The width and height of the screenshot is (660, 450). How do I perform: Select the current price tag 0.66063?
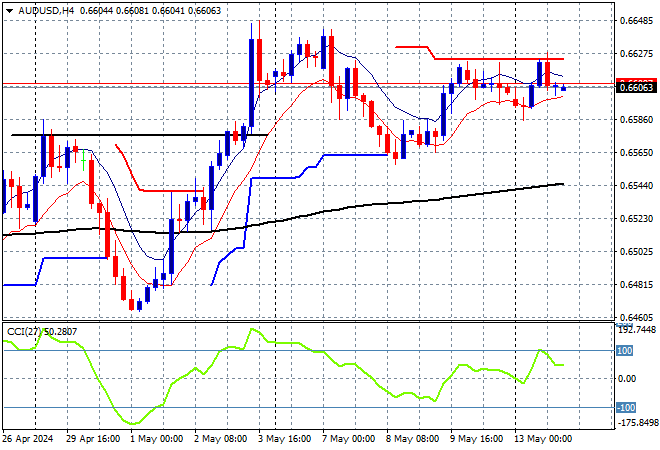pos(636,88)
